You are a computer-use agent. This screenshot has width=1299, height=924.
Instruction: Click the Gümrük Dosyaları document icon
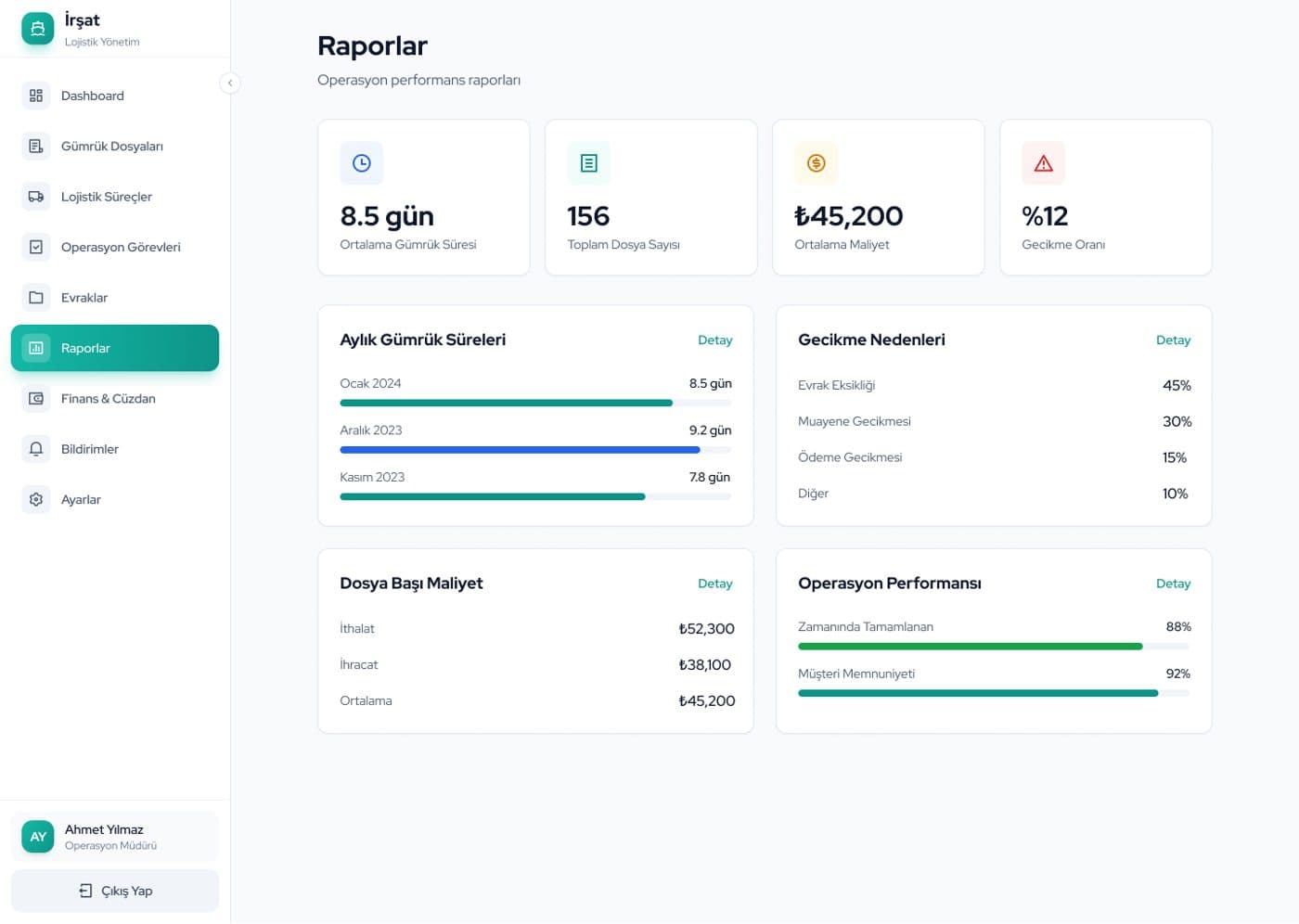point(36,147)
